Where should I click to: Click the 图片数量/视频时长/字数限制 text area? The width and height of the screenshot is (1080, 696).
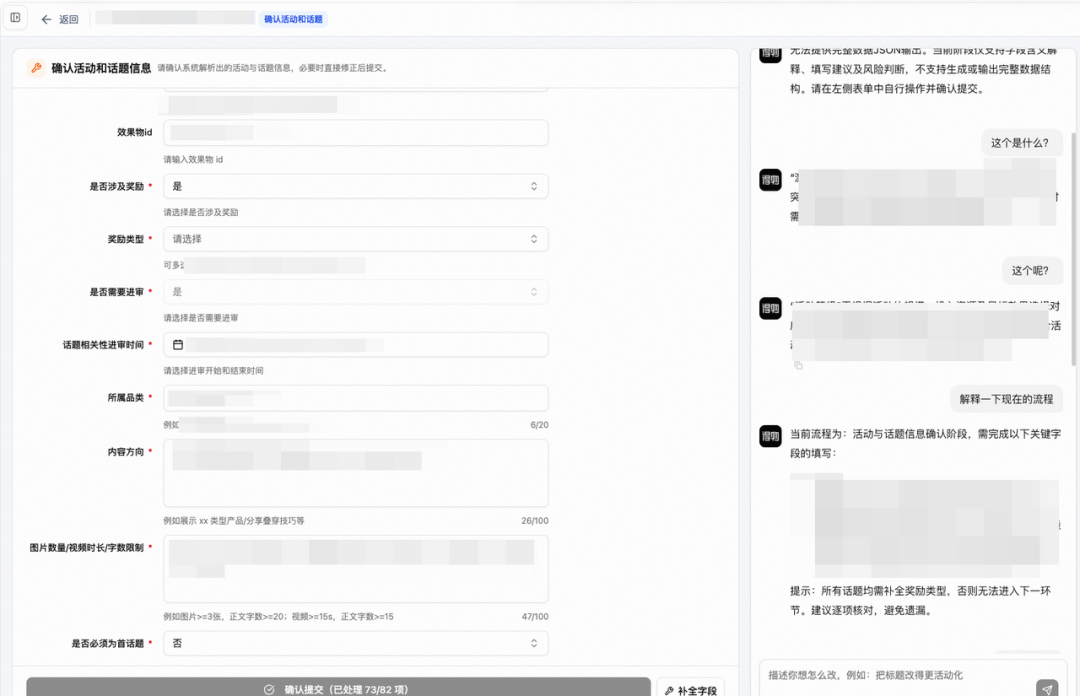[x=355, y=569]
